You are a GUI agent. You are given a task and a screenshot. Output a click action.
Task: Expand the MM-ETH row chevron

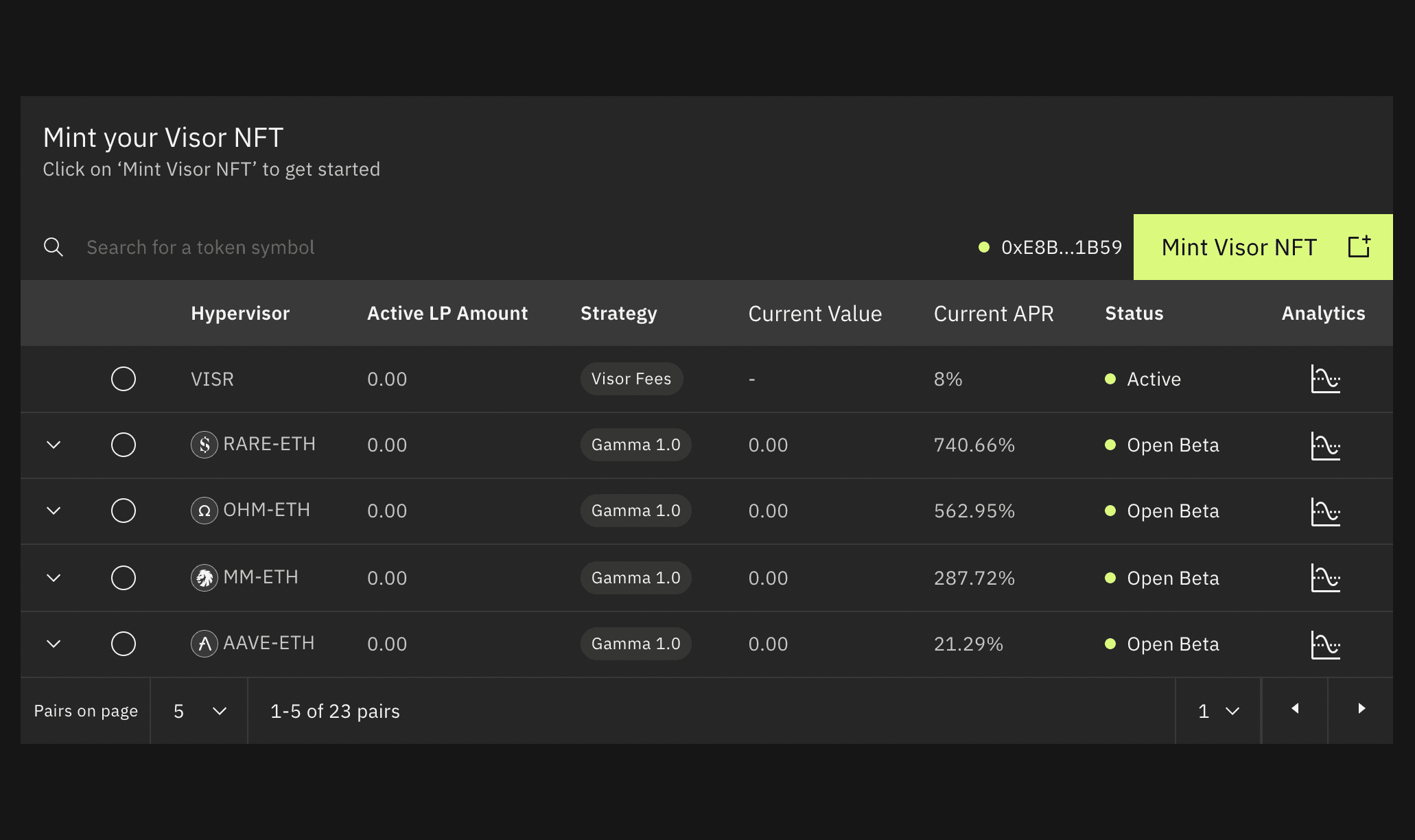click(x=54, y=578)
